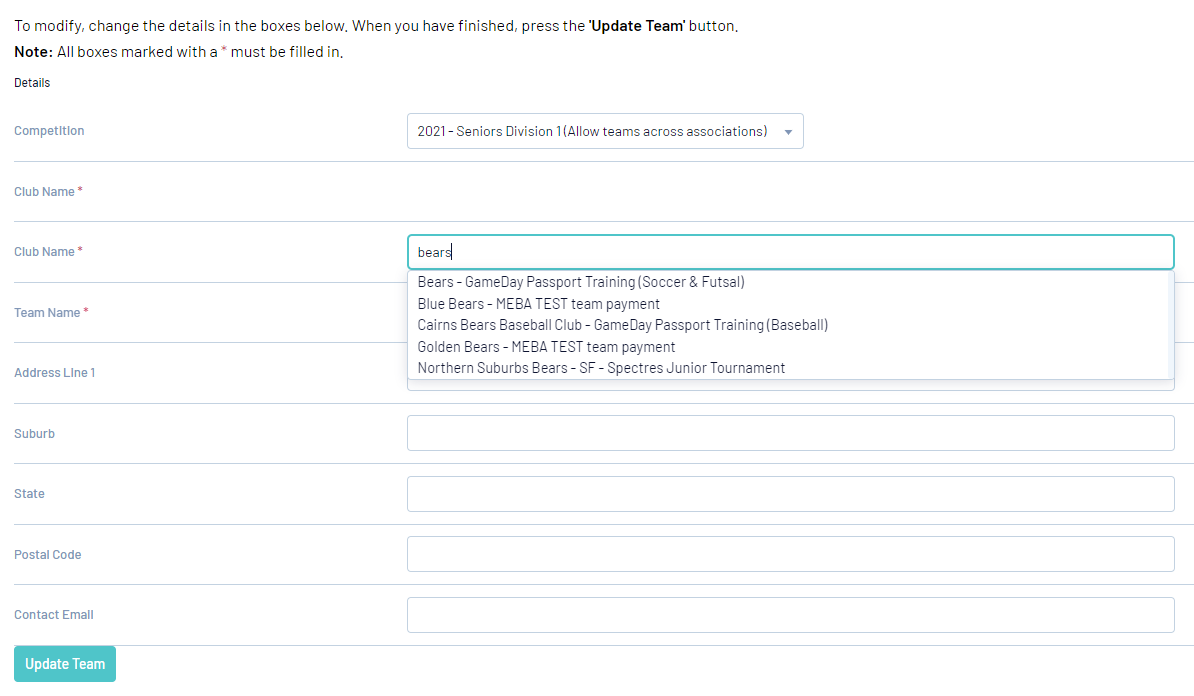This screenshot has height=696, width=1194.
Task: Choose Northern Suburbs Bears autocomplete option
Action: (601, 368)
